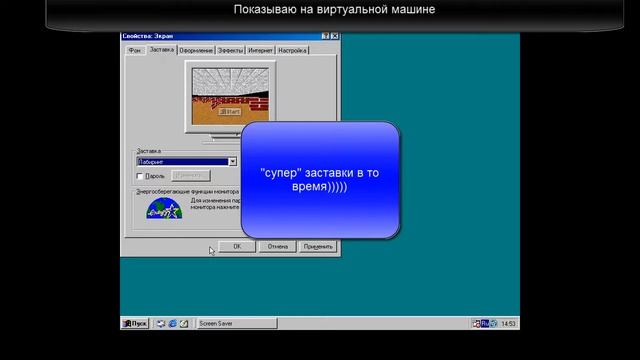
Task: Cancel with the Отмена button
Action: coord(278,247)
